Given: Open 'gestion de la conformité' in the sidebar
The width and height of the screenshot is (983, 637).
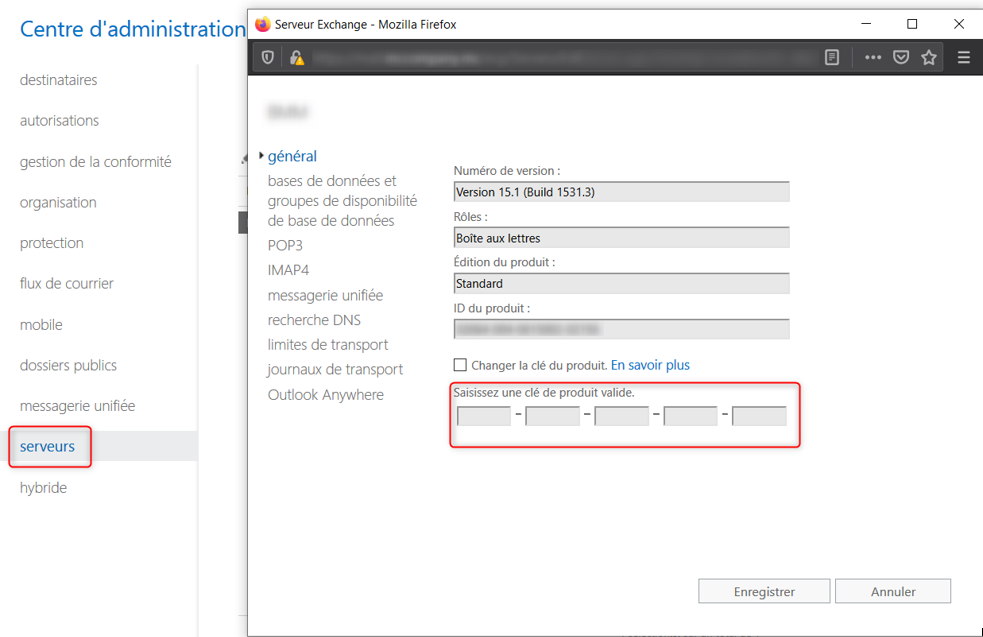Looking at the screenshot, I should point(95,162).
